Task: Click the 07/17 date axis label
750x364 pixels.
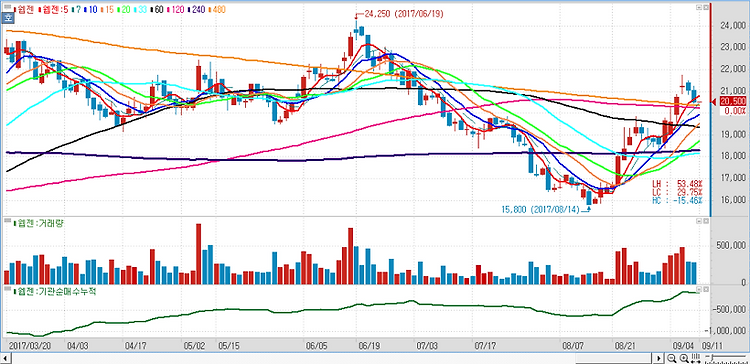Action: [x=485, y=345]
